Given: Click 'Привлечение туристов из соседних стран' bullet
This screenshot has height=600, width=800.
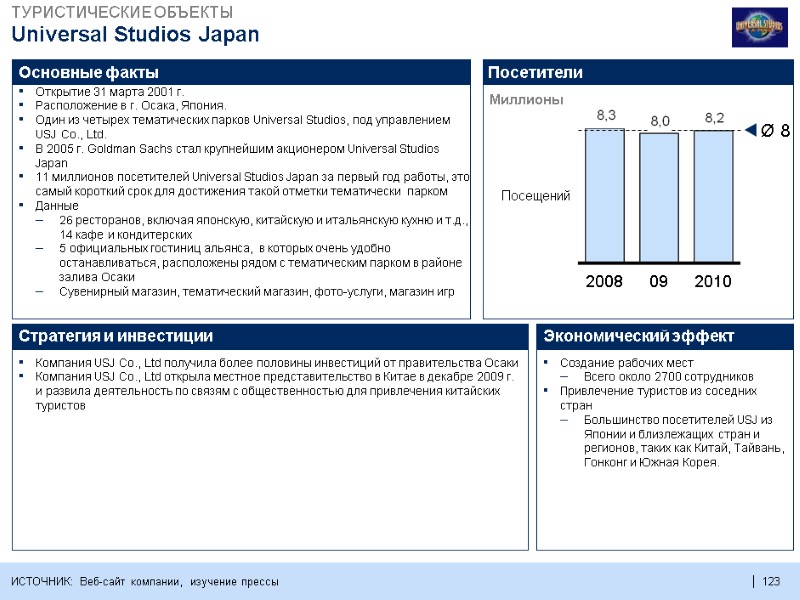Looking at the screenshot, I should 658,398.
